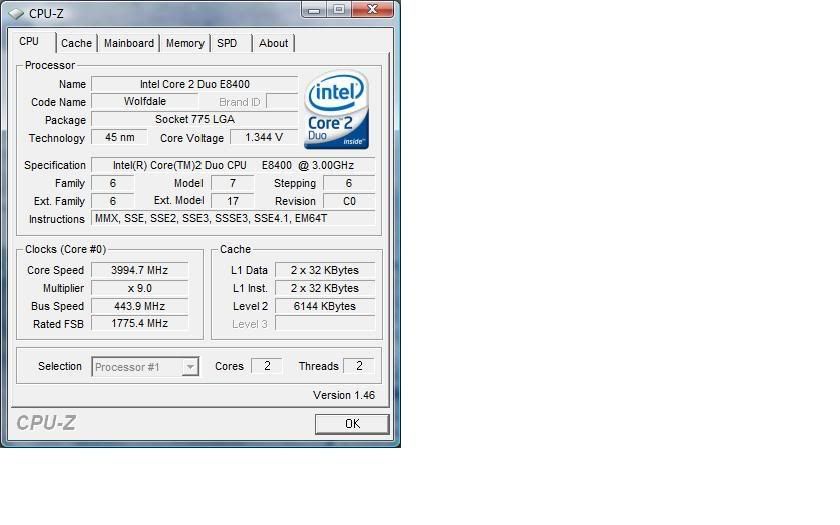
Task: Click the Core Speed value '3994.7 MHz'
Action: tap(139, 270)
